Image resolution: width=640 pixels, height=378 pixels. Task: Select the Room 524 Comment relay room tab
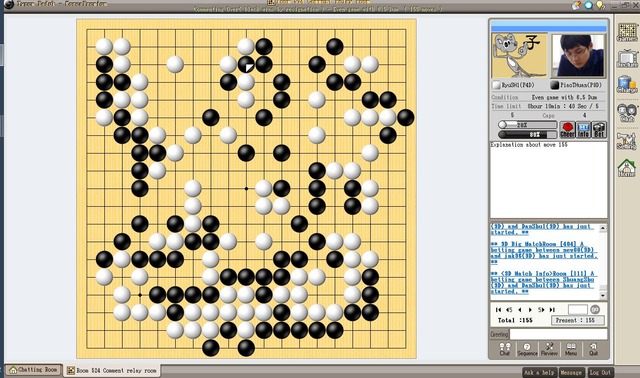pyautogui.click(x=111, y=370)
